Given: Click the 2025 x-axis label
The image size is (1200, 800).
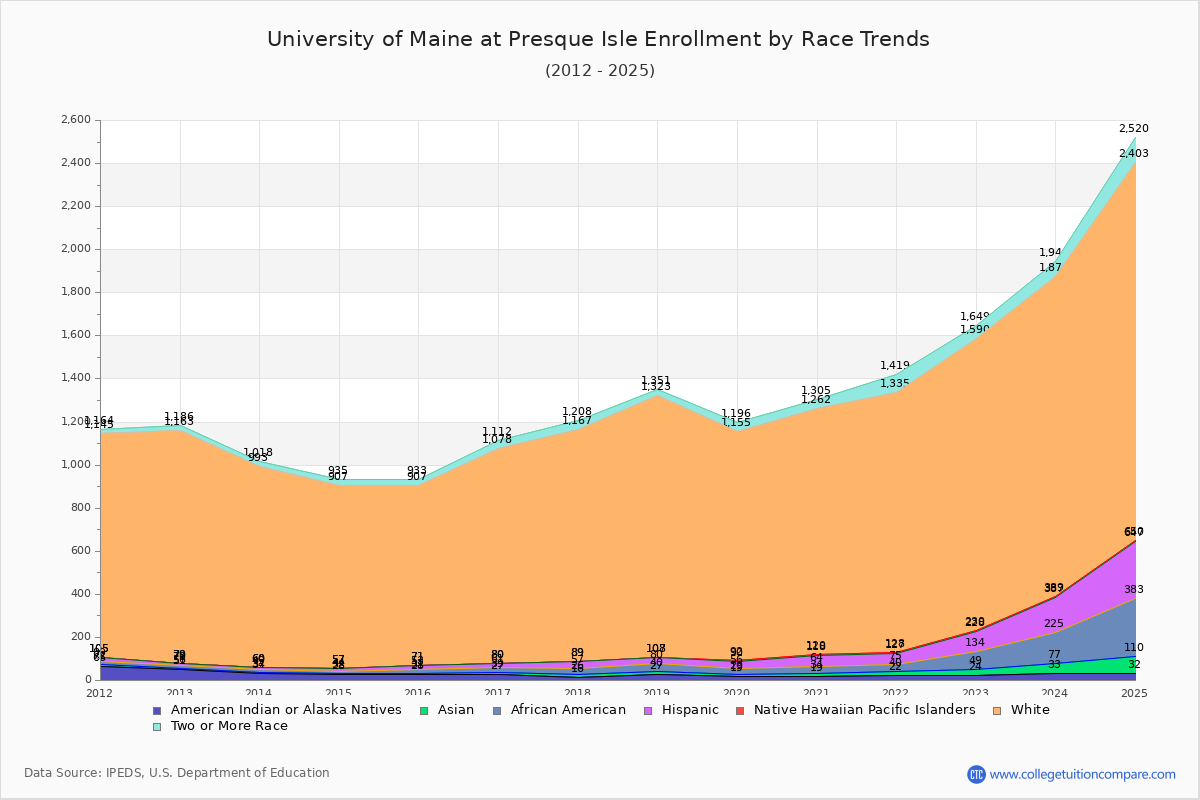Looking at the screenshot, I should click(1135, 693).
